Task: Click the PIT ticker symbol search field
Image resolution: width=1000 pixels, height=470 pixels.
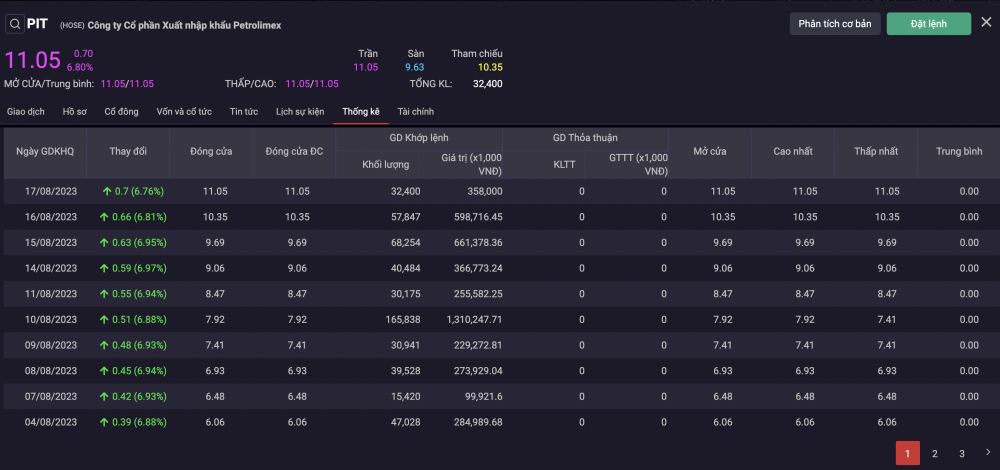Action: (37, 24)
